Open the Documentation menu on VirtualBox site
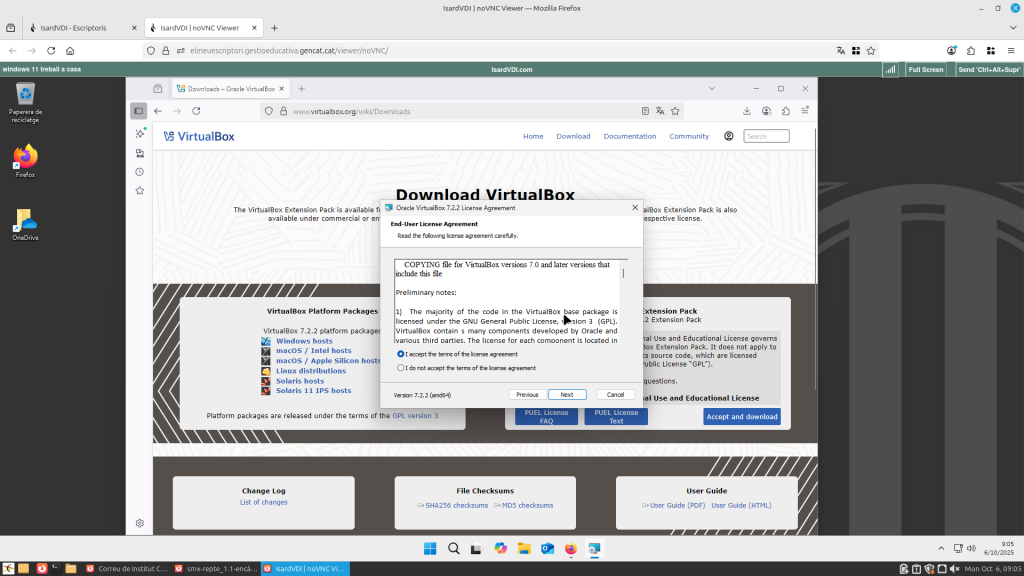 point(630,136)
